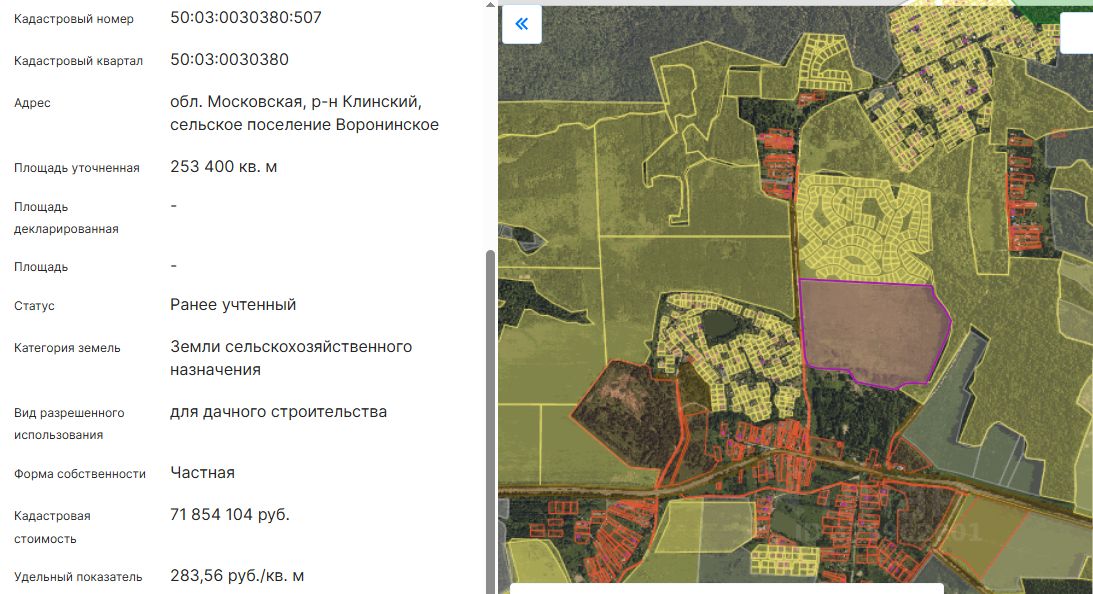Click permitted use для дачного строительства

tap(278, 412)
